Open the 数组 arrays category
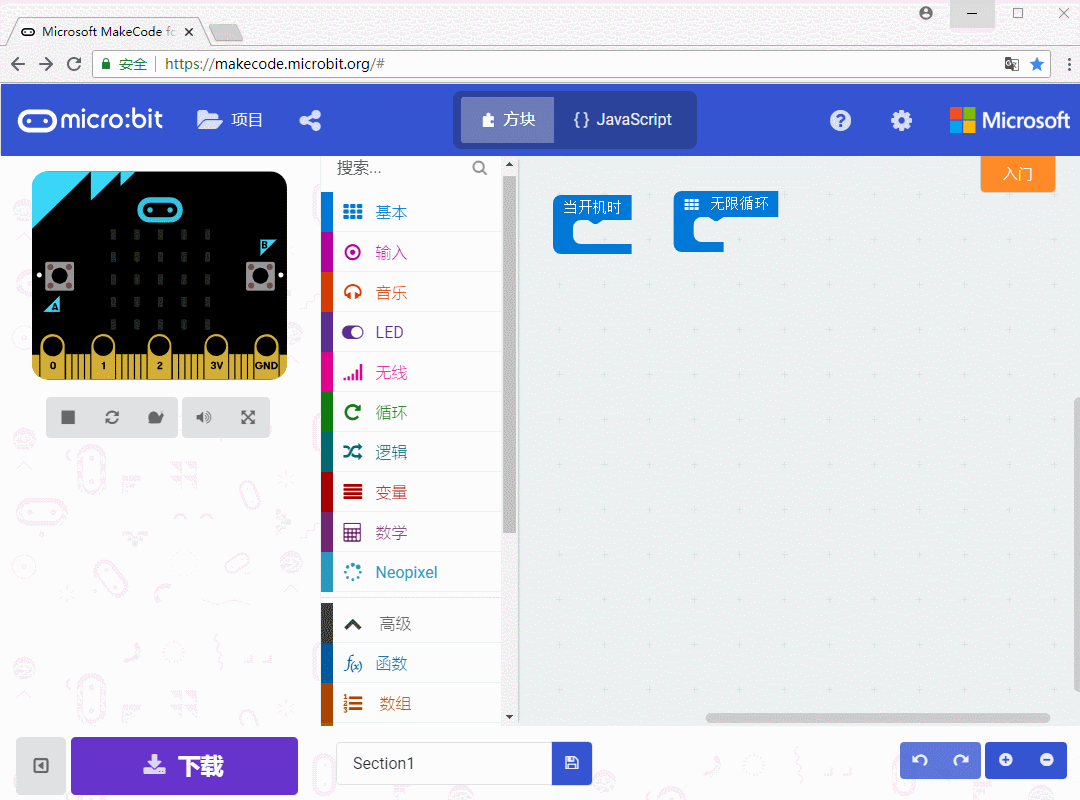 tap(412, 704)
